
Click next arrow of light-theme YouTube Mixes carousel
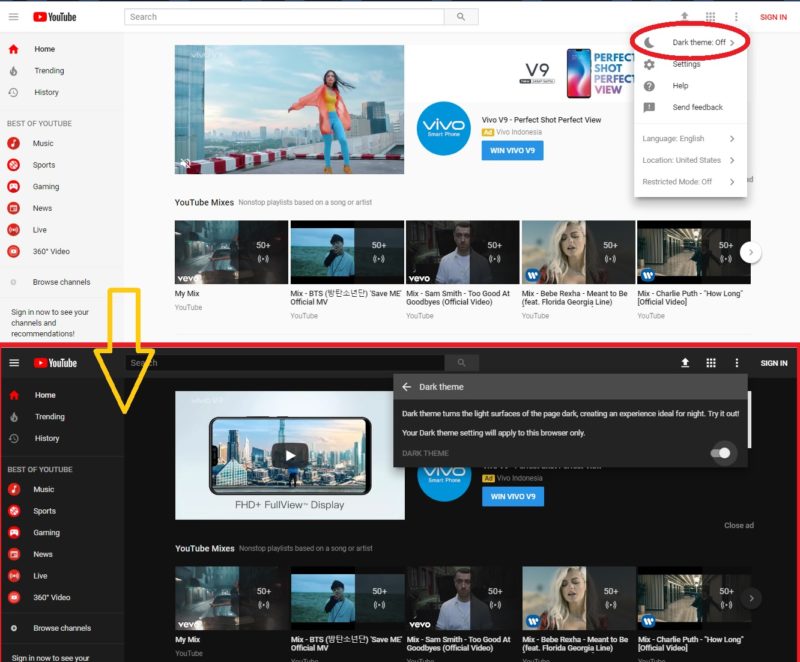click(751, 252)
